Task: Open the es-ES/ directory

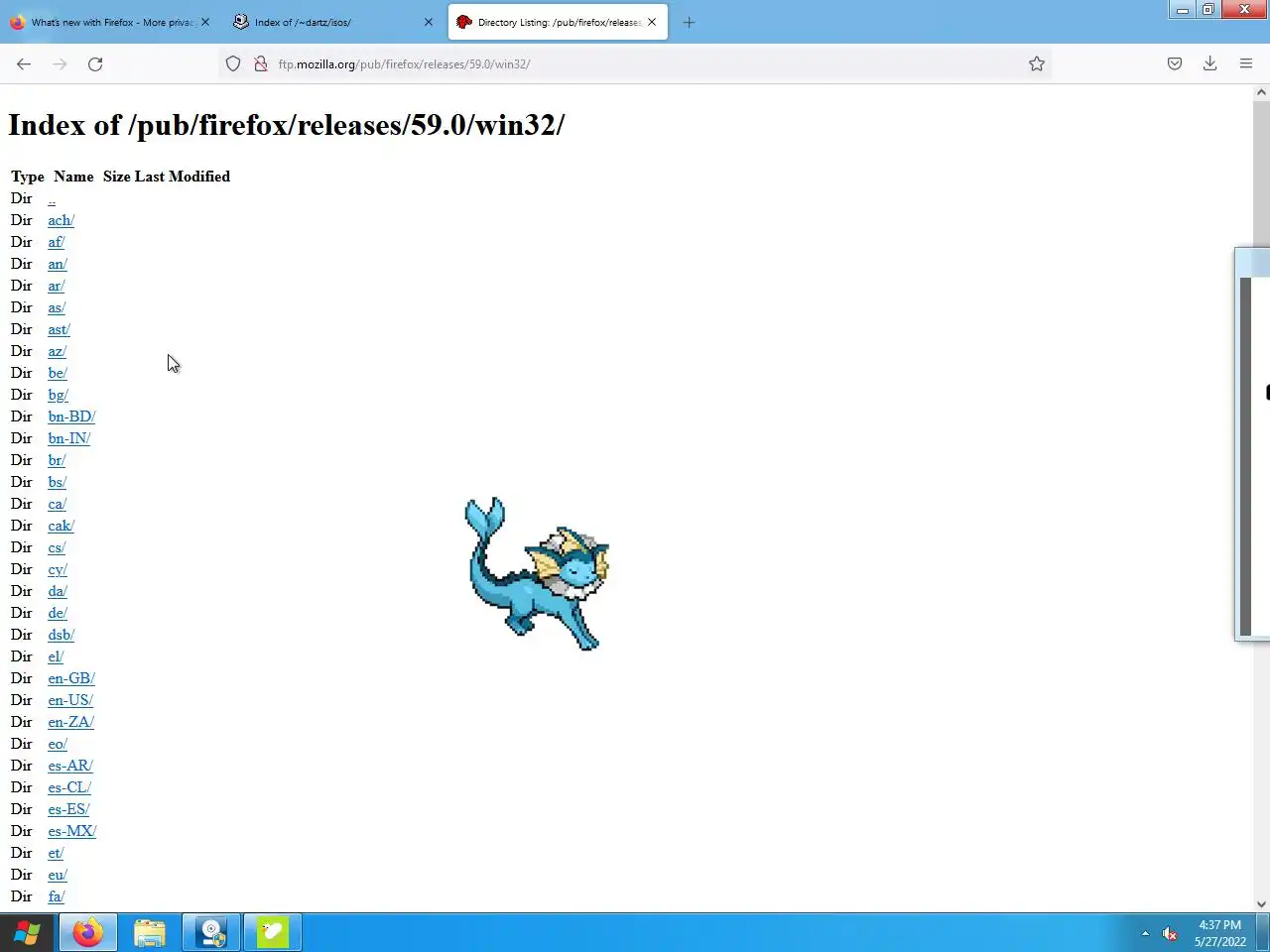Action: tap(68, 809)
